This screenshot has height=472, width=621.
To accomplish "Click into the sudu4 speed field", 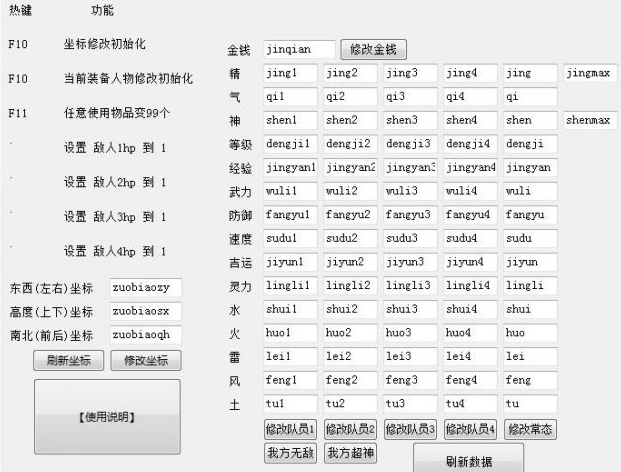I will tap(470, 239).
